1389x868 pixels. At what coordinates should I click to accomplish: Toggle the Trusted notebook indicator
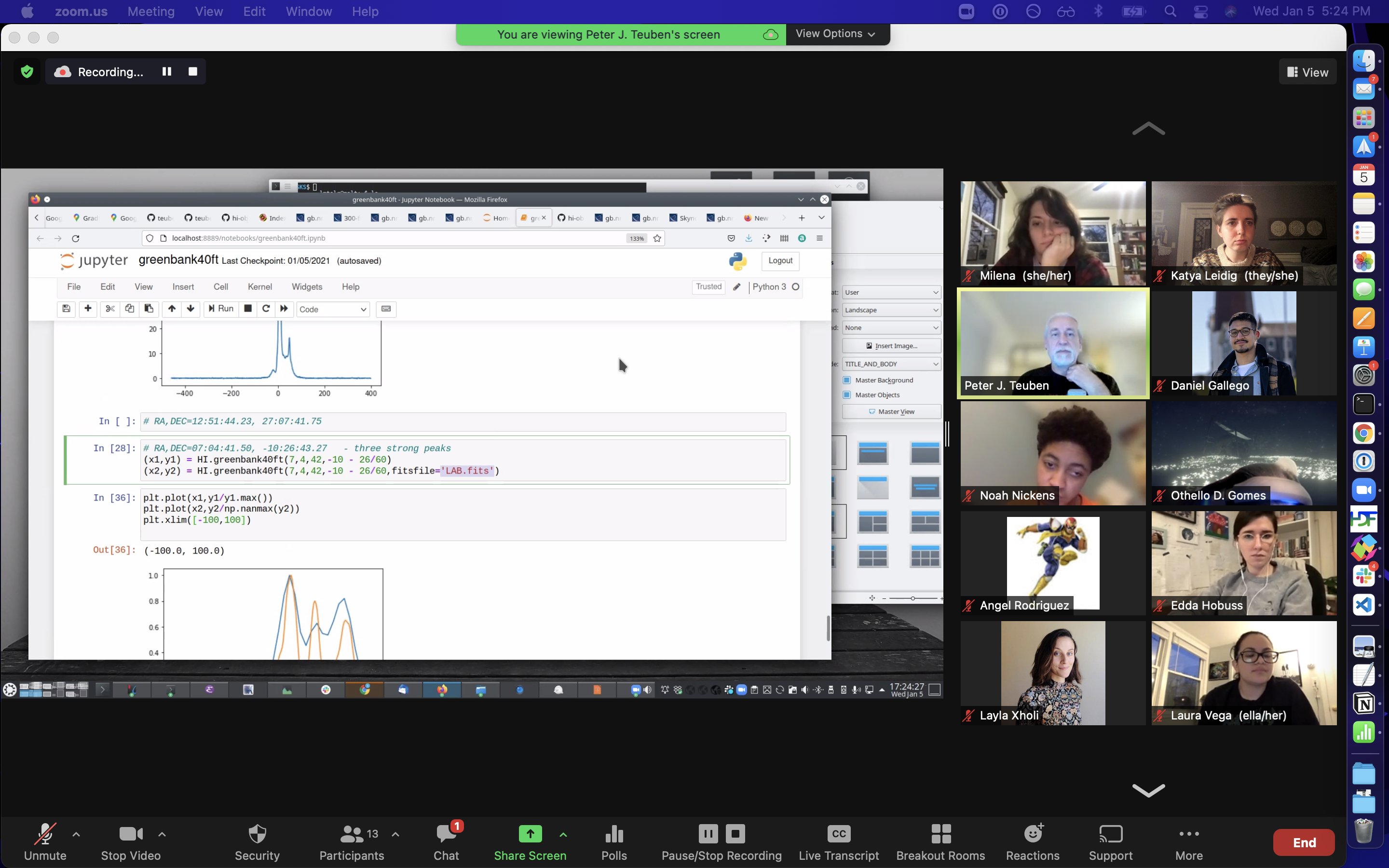pyautogui.click(x=708, y=286)
